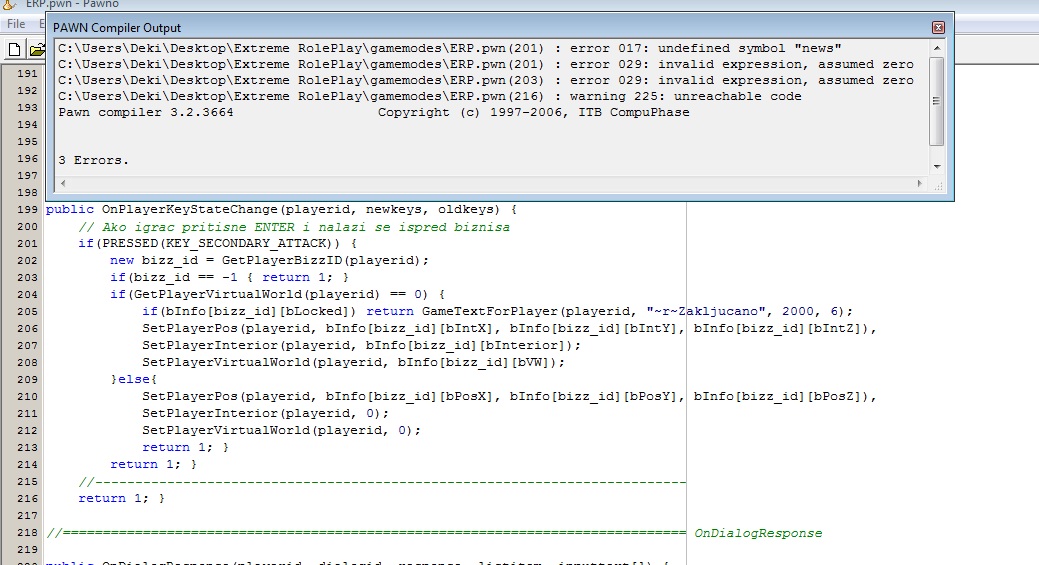Click the horizontal scrollbar right arrow in output

(x=920, y=183)
